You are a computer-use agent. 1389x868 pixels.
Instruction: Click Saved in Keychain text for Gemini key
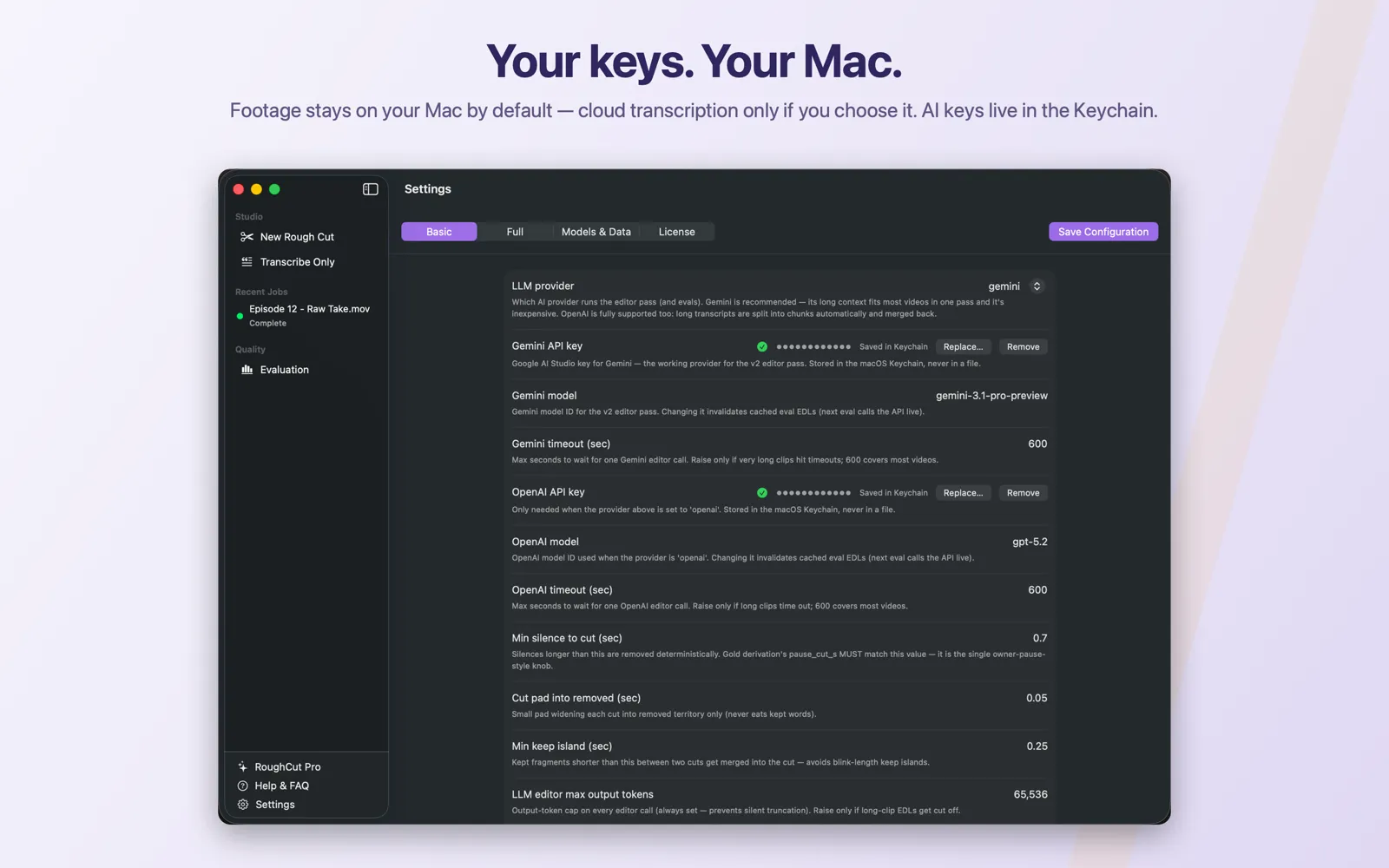[893, 347]
